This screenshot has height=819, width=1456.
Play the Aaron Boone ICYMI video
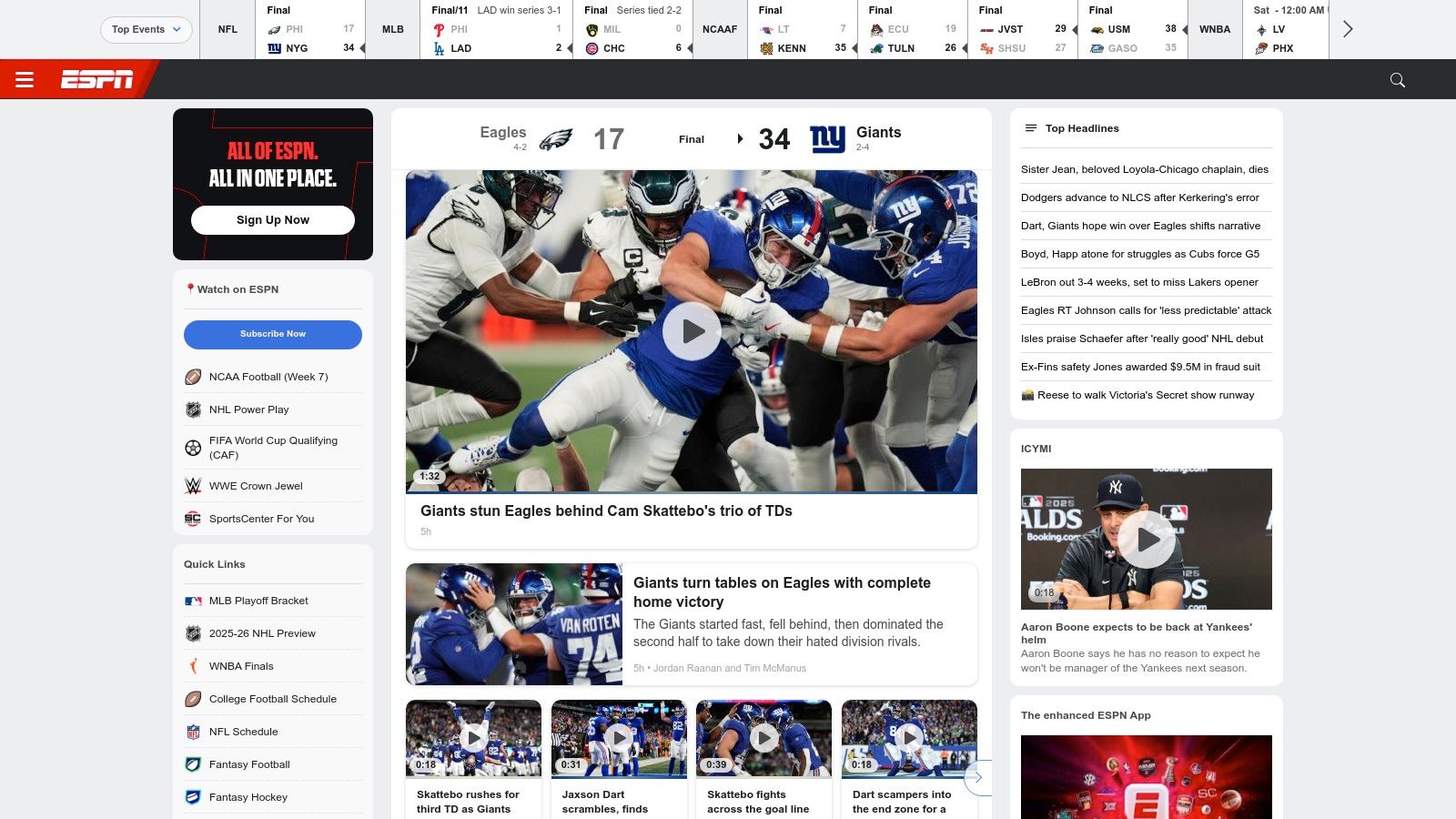tap(1147, 540)
